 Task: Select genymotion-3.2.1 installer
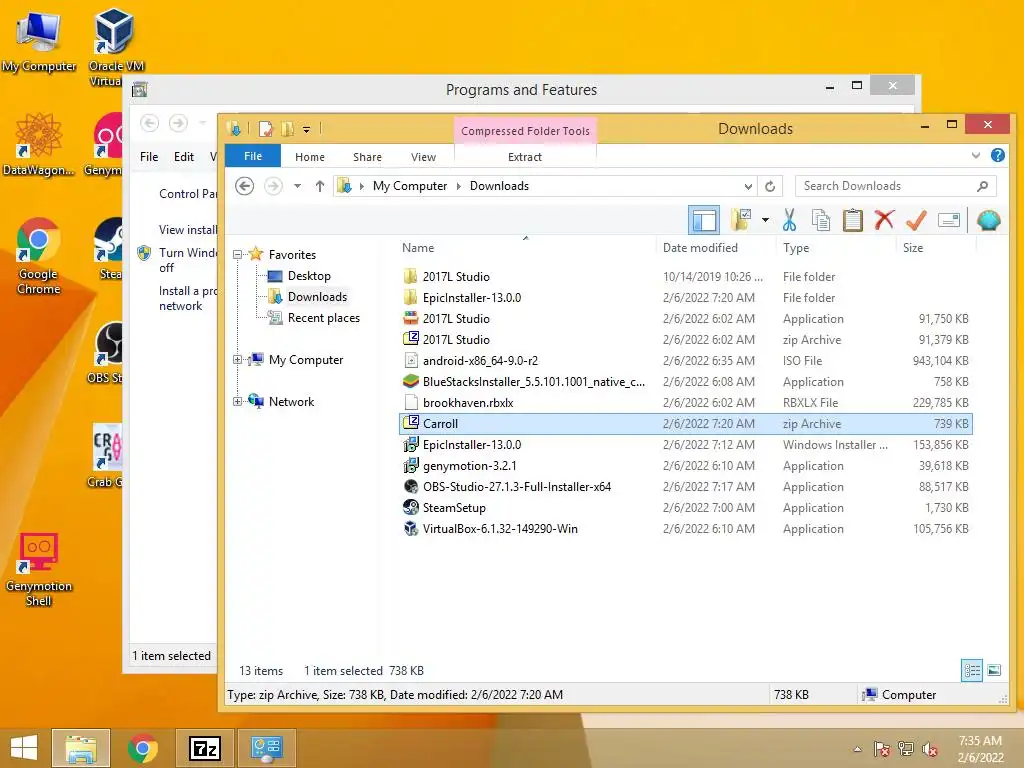pyautogui.click(x=686, y=466)
